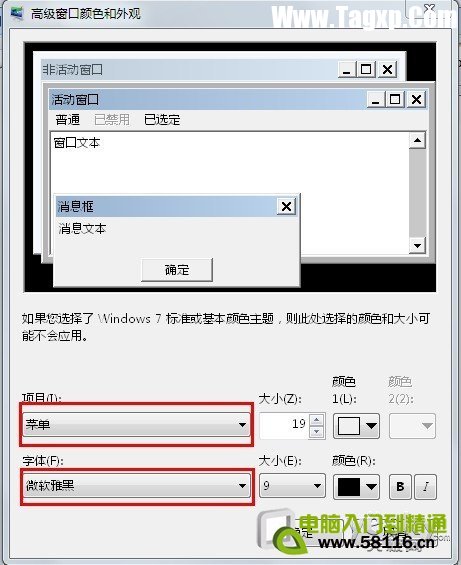
Task: Select the 已选定 menu item in the preview
Action: (x=162, y=120)
